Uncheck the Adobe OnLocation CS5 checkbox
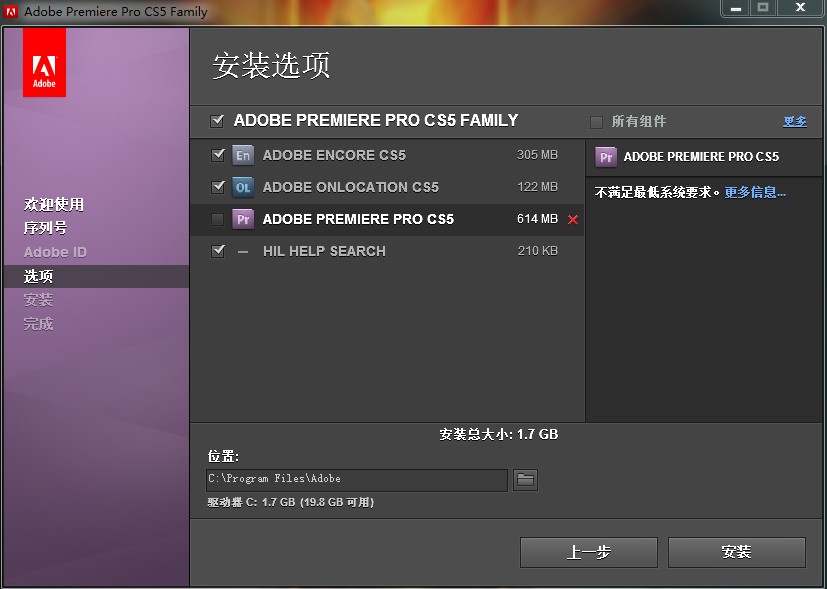The height and width of the screenshot is (589, 827). pyautogui.click(x=218, y=187)
